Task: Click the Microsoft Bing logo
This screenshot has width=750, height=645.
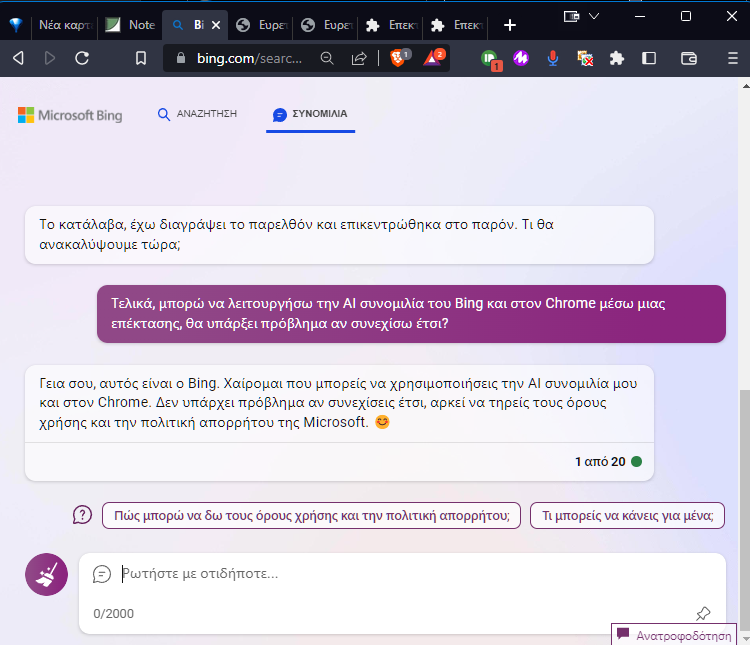Action: tap(70, 115)
